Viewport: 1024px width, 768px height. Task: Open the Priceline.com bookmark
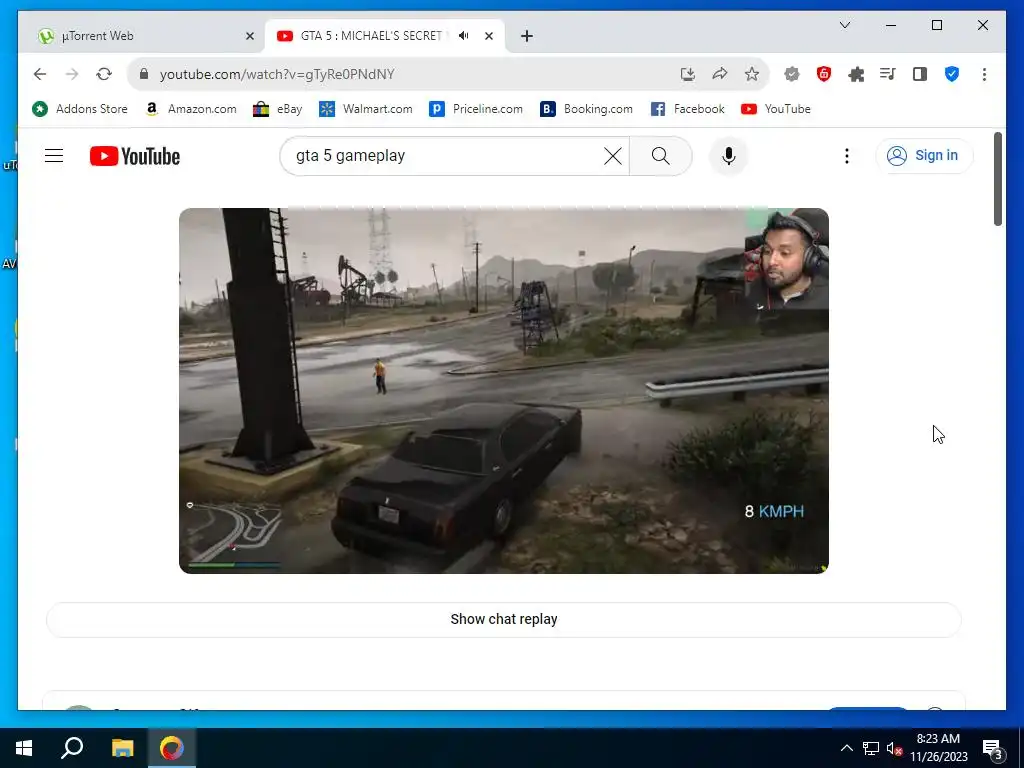coord(476,109)
